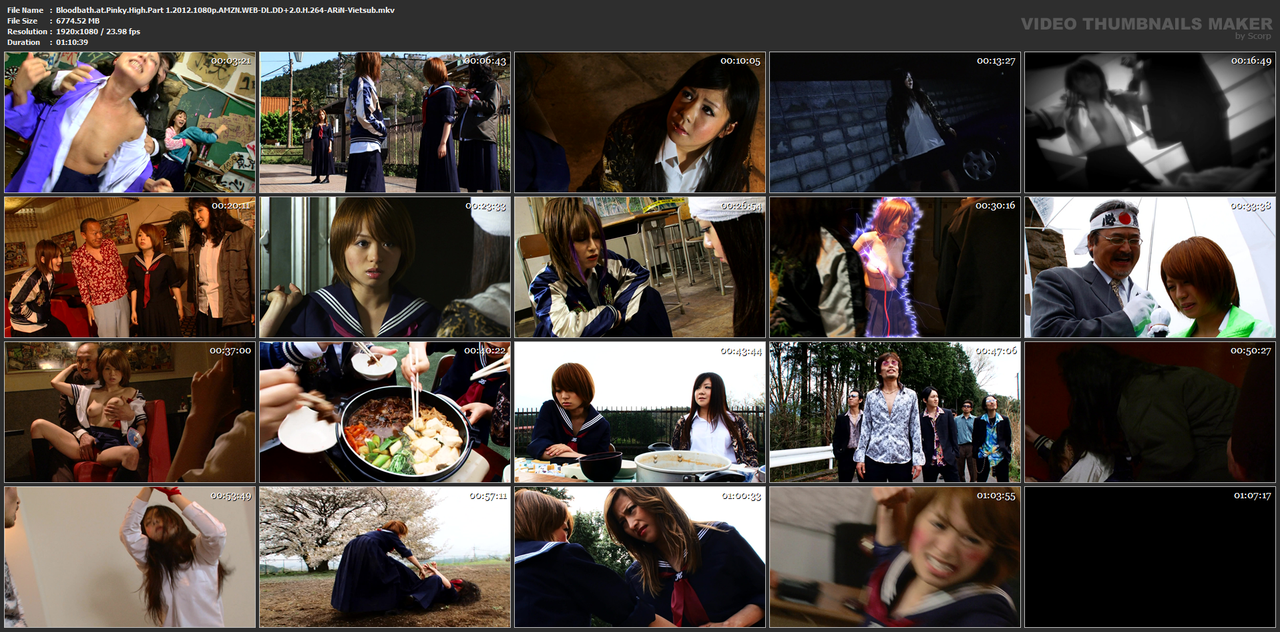Open the headband man frame at 00:33:38
Screen dimensions: 1280x632
[x=1150, y=267]
